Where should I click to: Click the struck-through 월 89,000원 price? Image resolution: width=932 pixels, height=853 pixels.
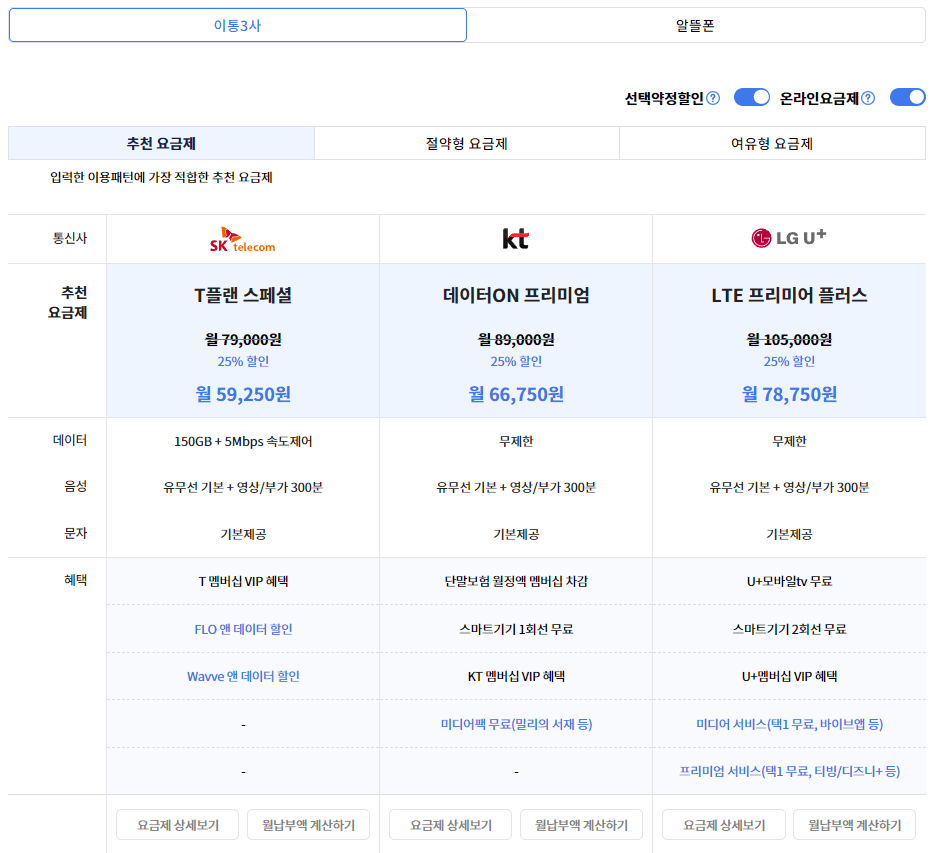516,339
